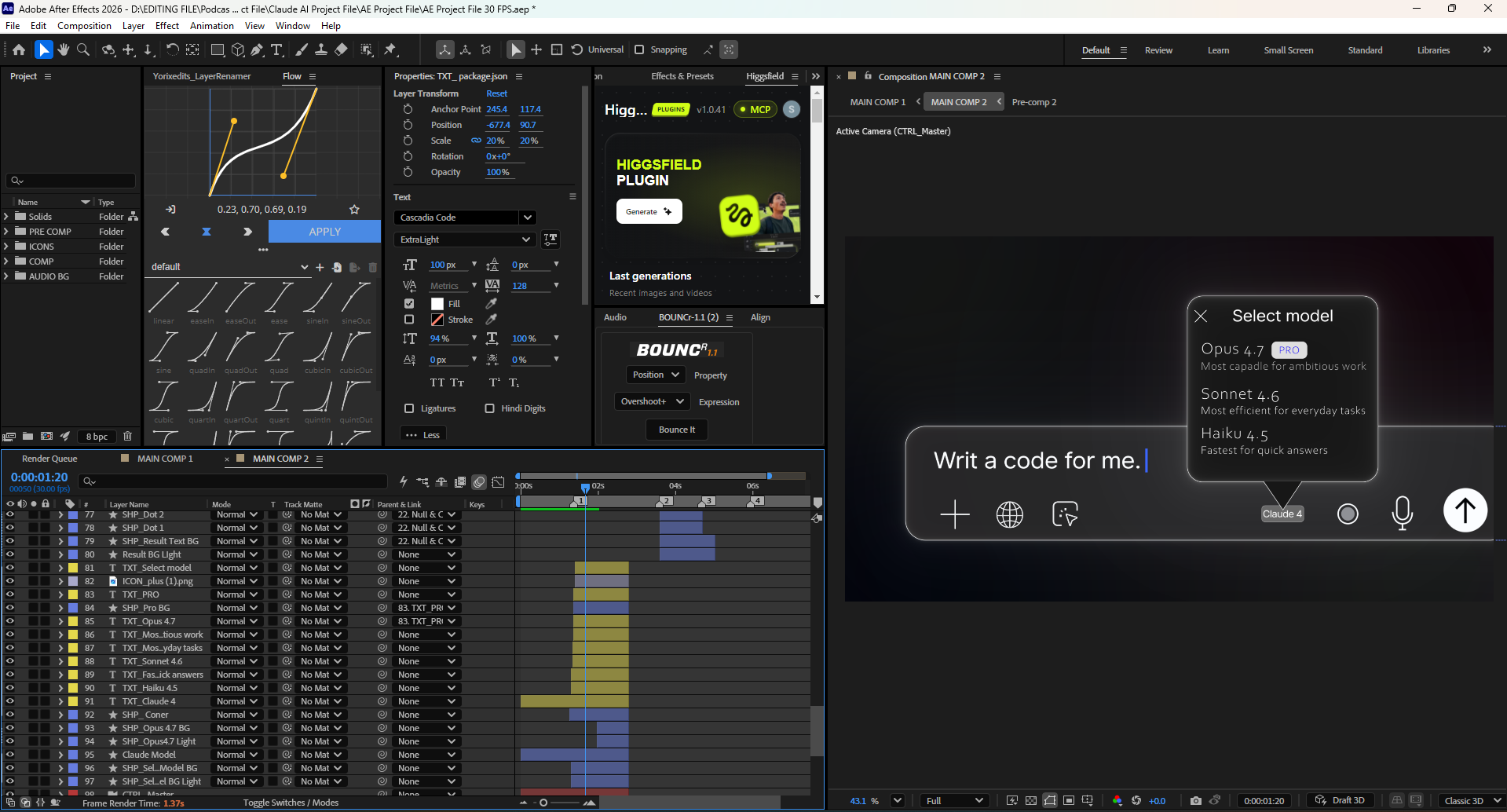Click the APPLY button in Flow

point(324,232)
